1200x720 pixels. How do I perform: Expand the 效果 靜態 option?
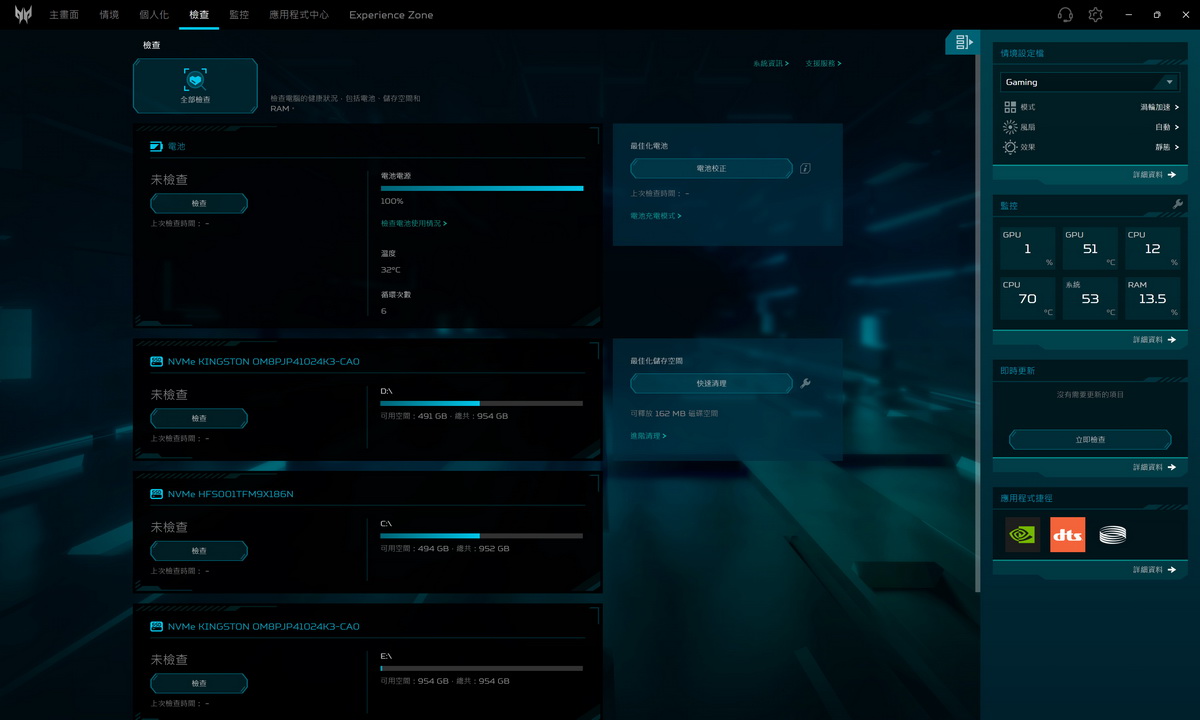[1091, 147]
